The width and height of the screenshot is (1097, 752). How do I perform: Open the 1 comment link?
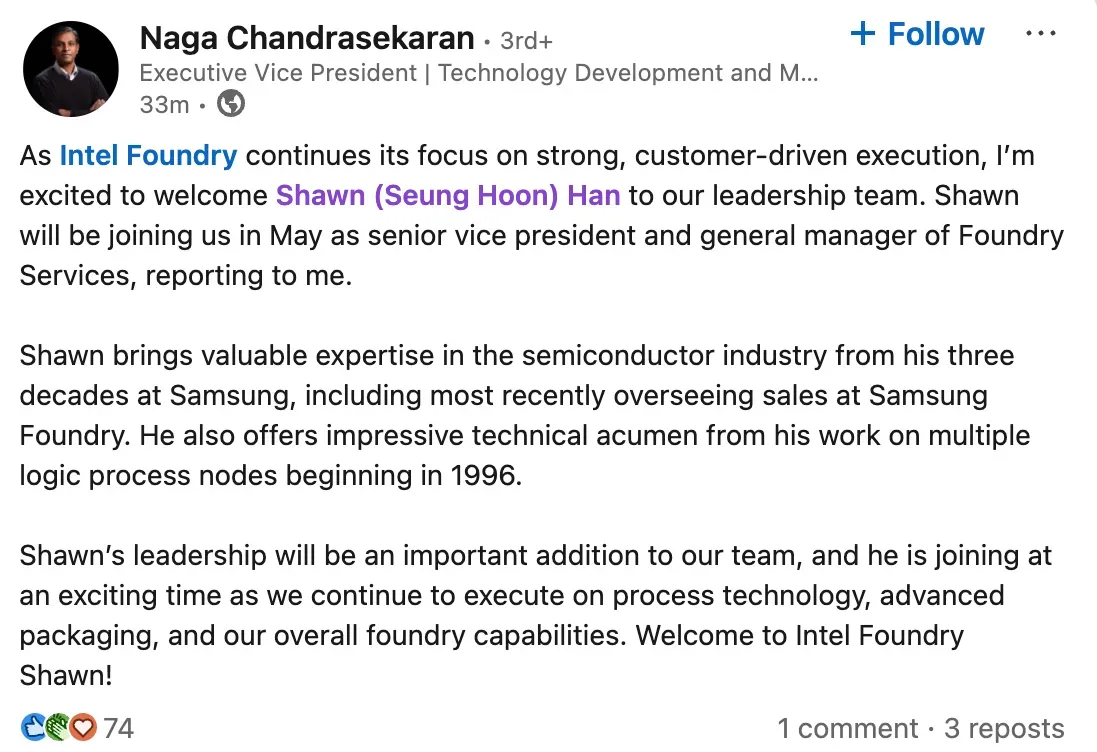point(847,729)
